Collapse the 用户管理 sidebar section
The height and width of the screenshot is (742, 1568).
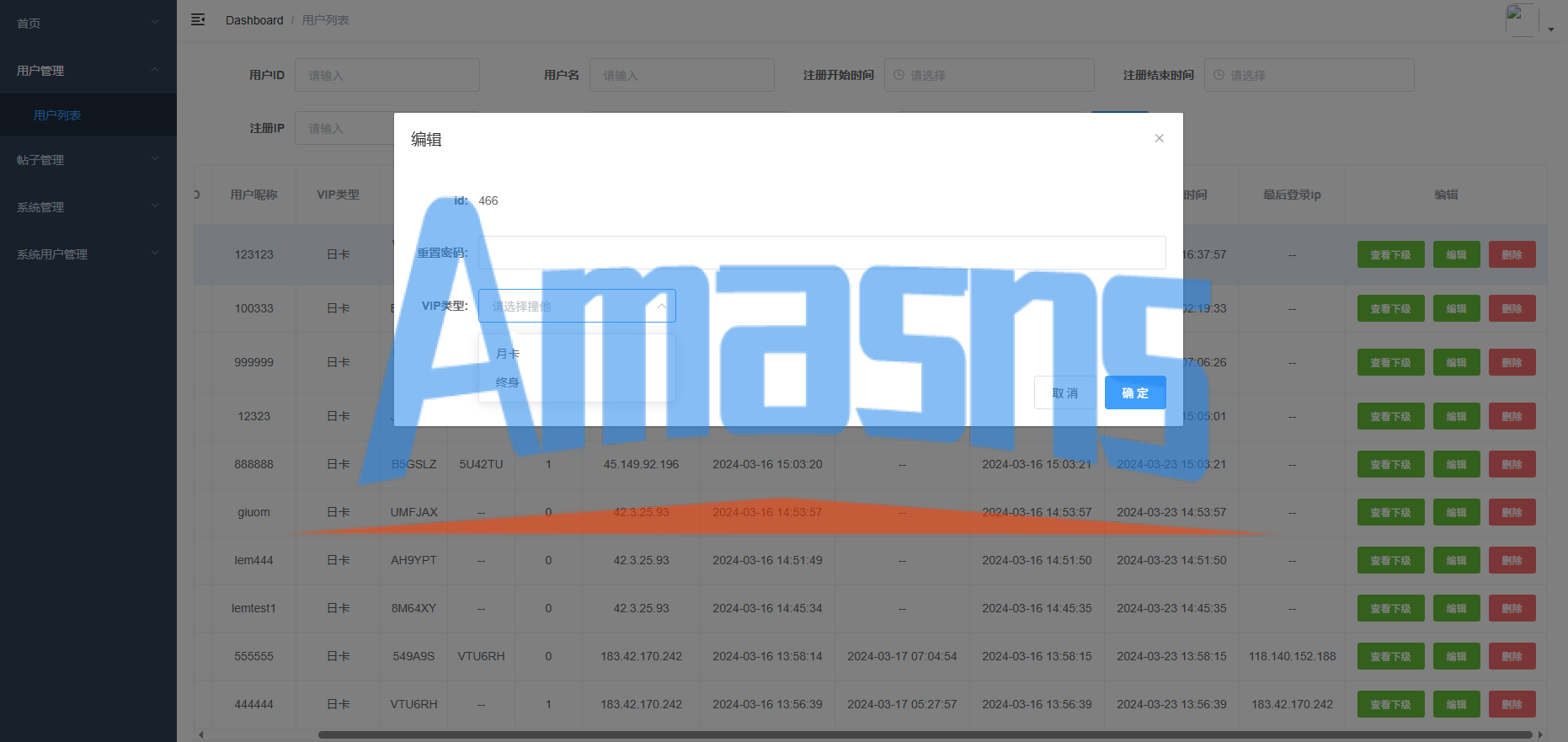tap(88, 71)
